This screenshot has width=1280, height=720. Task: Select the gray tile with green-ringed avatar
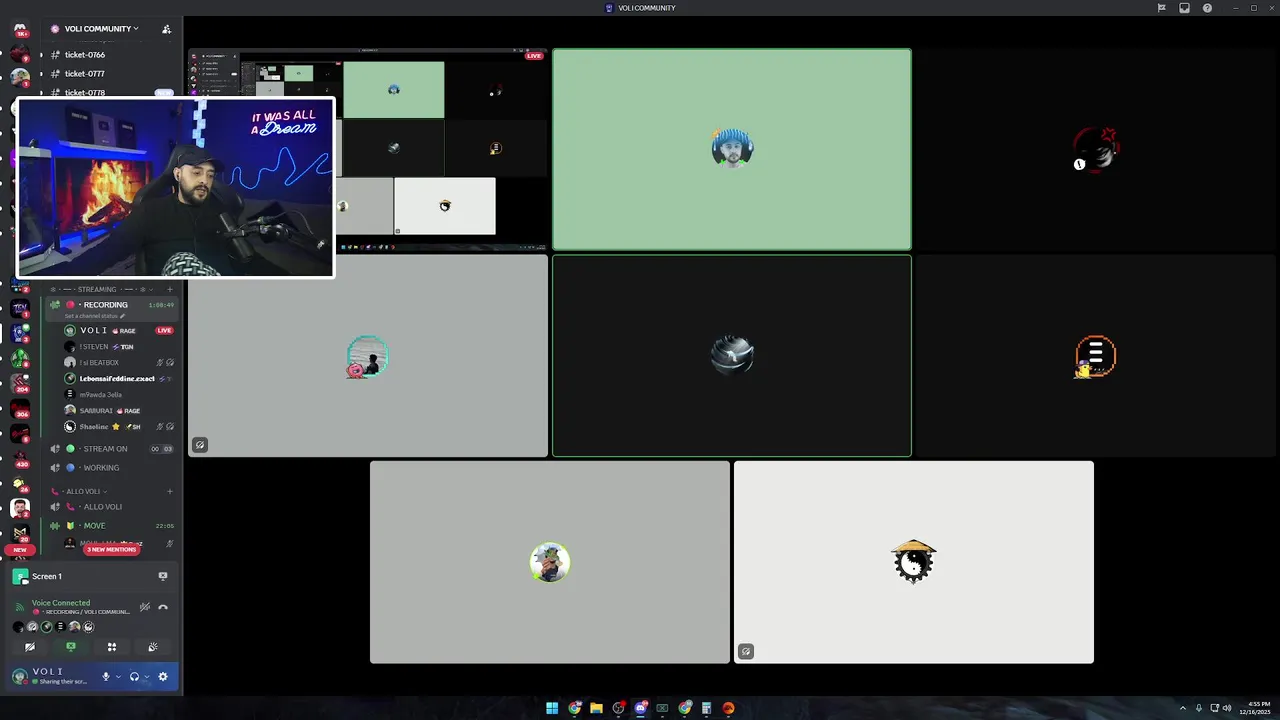point(550,562)
